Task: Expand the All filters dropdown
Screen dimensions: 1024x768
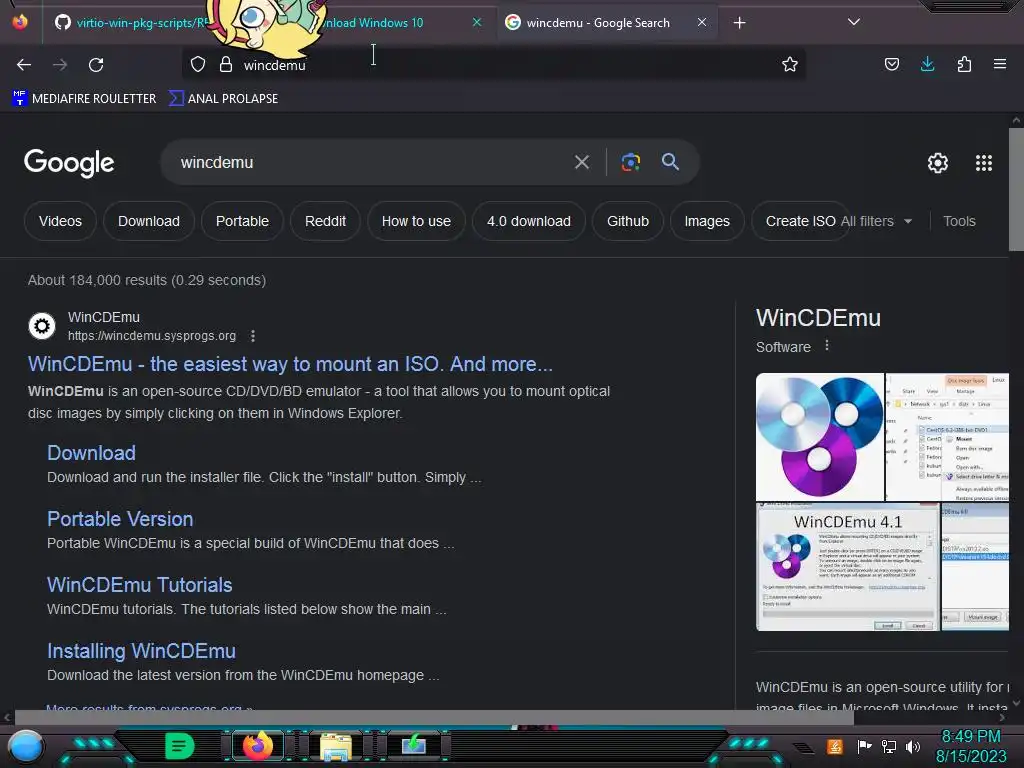Action: [876, 221]
